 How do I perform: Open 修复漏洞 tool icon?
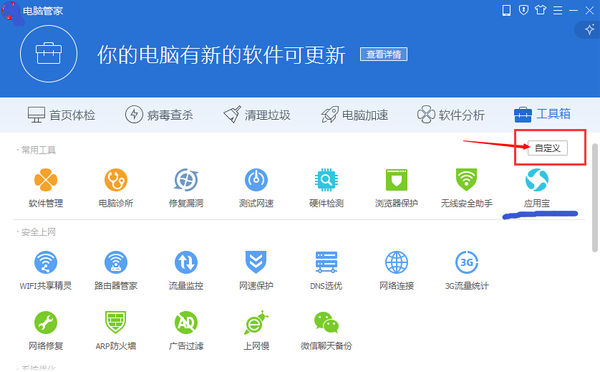(186, 187)
